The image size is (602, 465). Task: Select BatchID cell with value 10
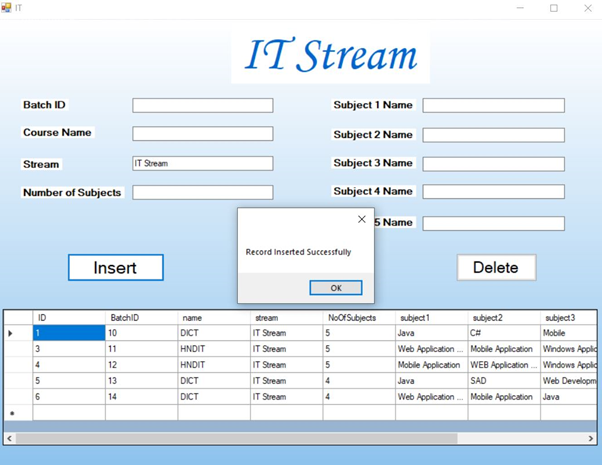click(x=141, y=333)
